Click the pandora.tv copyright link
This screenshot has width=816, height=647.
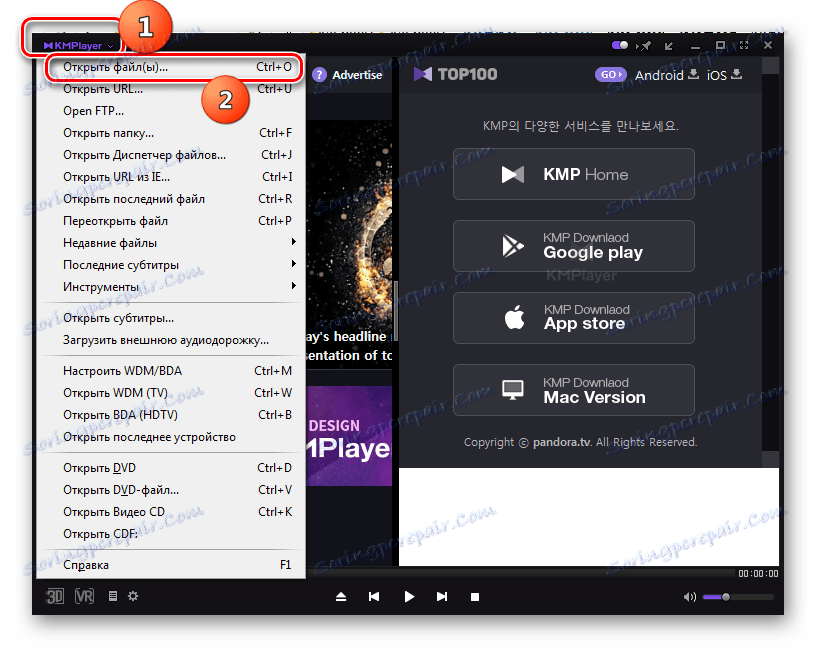(x=562, y=442)
